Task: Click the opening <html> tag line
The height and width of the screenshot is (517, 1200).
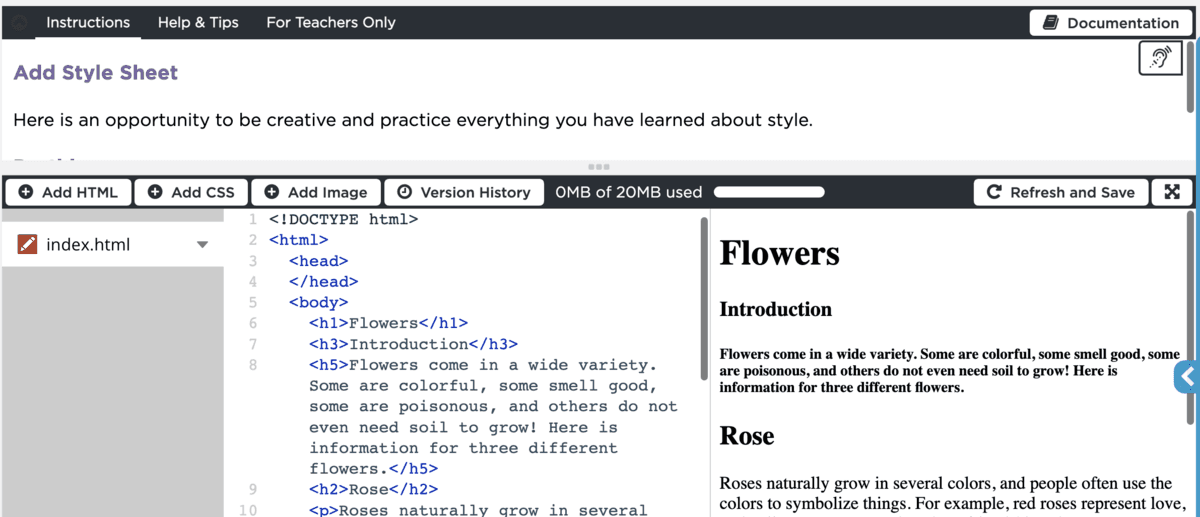Action: 298,240
